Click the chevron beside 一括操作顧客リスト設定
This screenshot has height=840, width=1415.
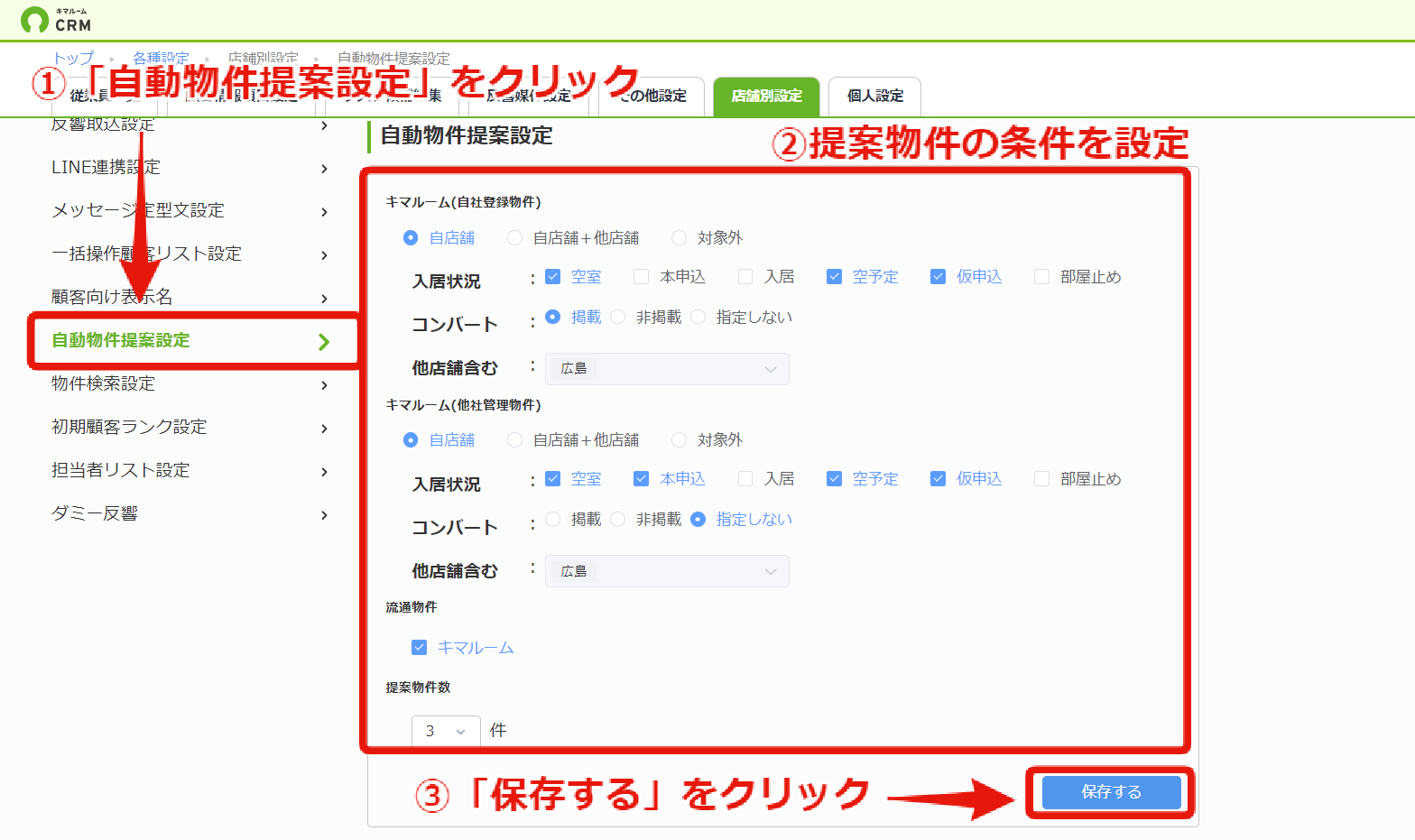point(324,255)
